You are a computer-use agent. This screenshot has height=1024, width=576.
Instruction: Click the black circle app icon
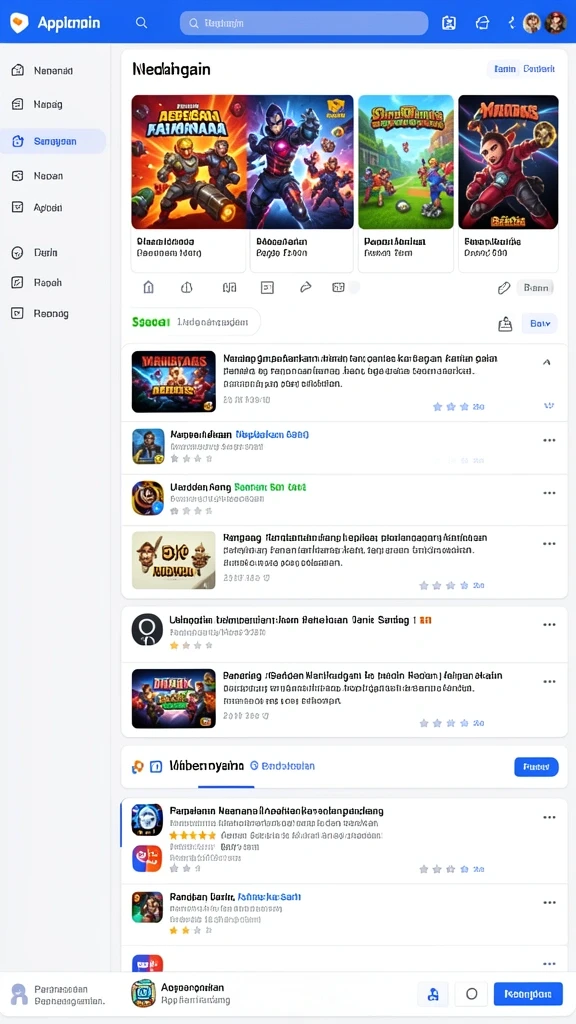click(x=148, y=630)
